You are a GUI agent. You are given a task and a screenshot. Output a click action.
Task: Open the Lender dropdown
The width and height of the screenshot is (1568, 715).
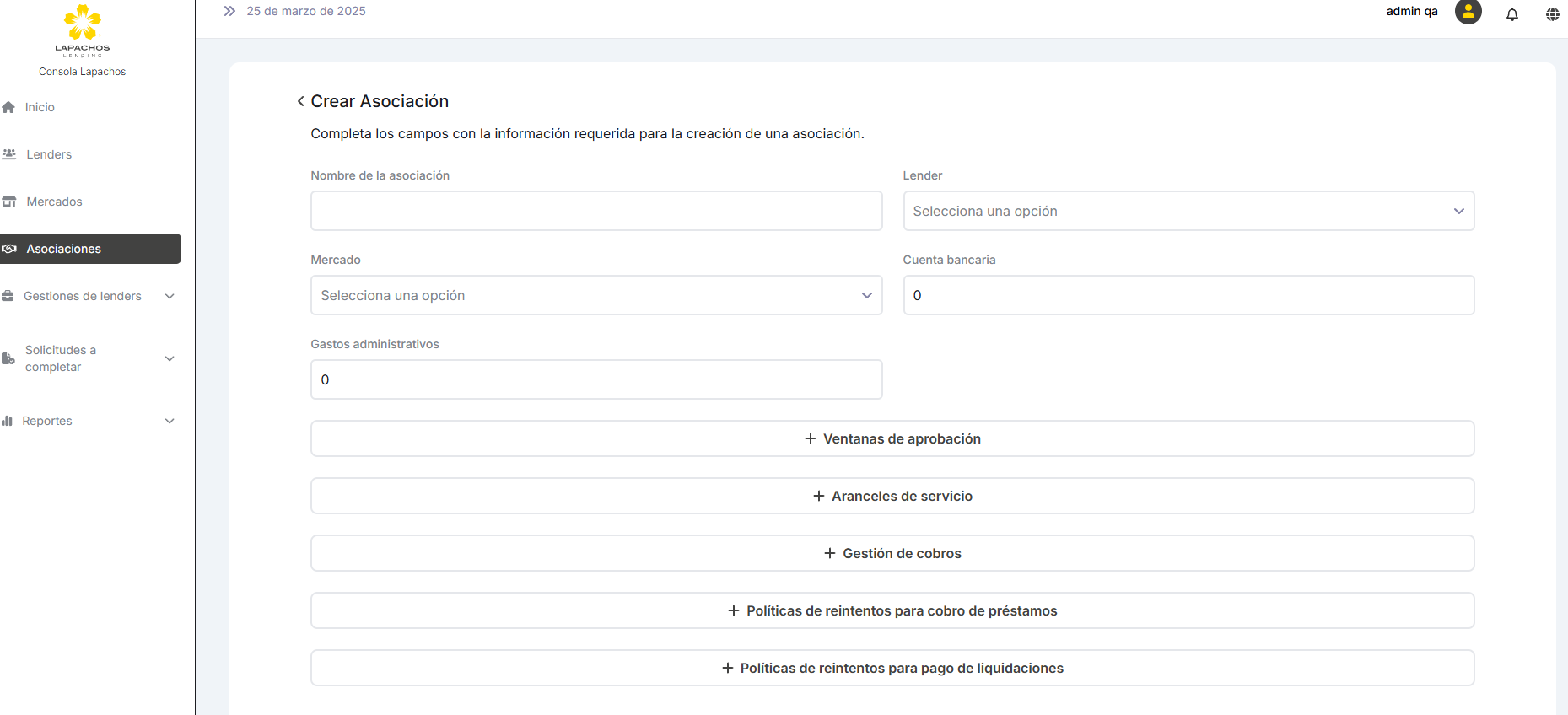point(1188,211)
